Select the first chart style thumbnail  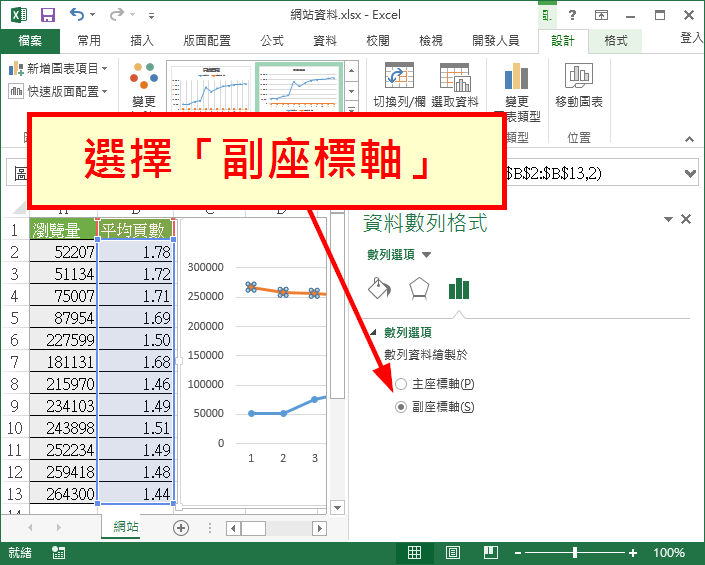pyautogui.click(x=211, y=87)
